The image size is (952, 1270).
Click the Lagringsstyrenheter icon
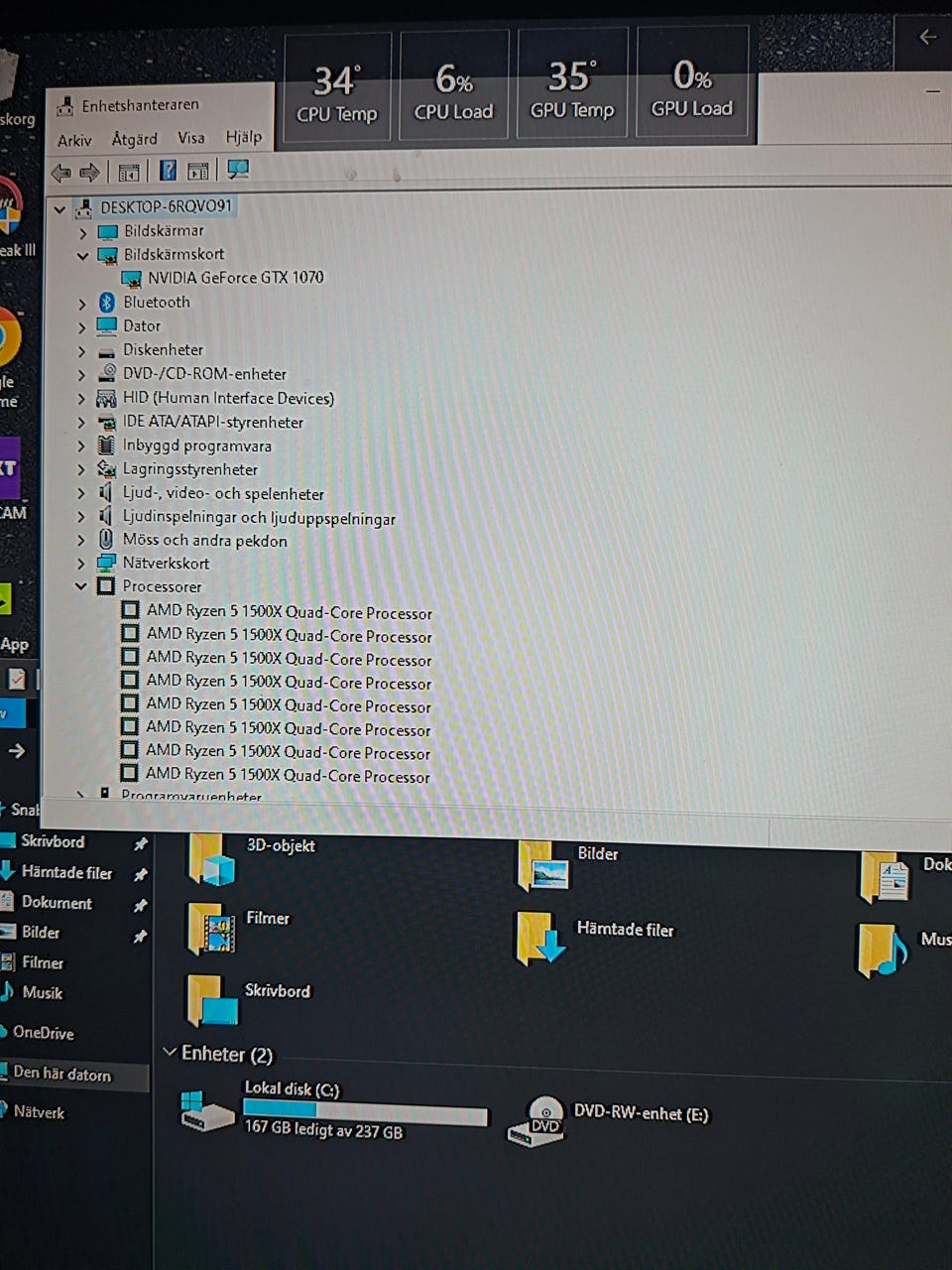click(106, 469)
